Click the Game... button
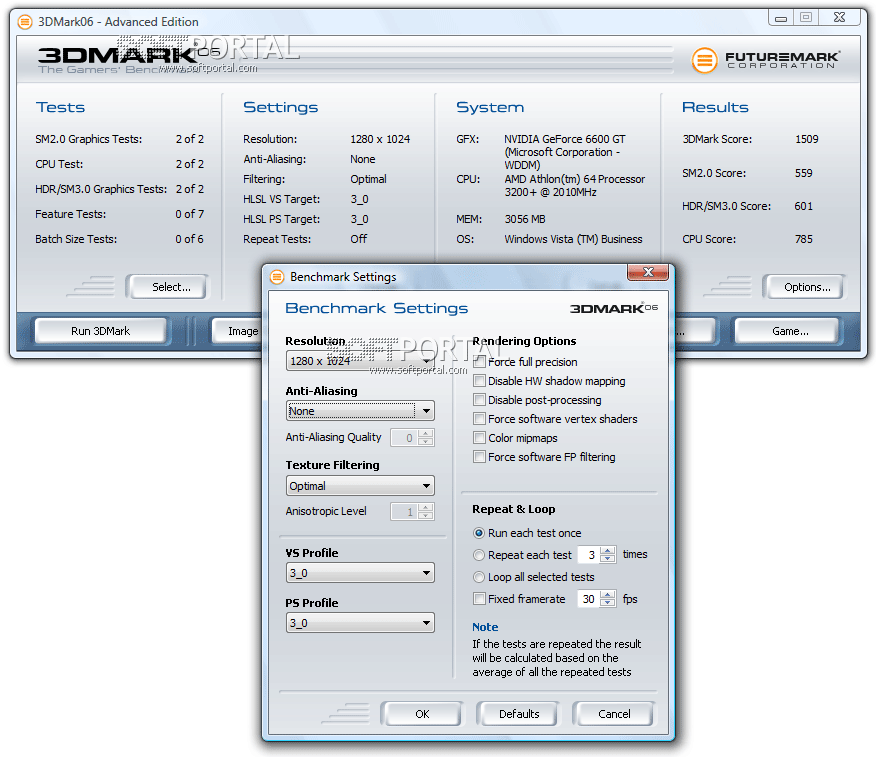 788,331
